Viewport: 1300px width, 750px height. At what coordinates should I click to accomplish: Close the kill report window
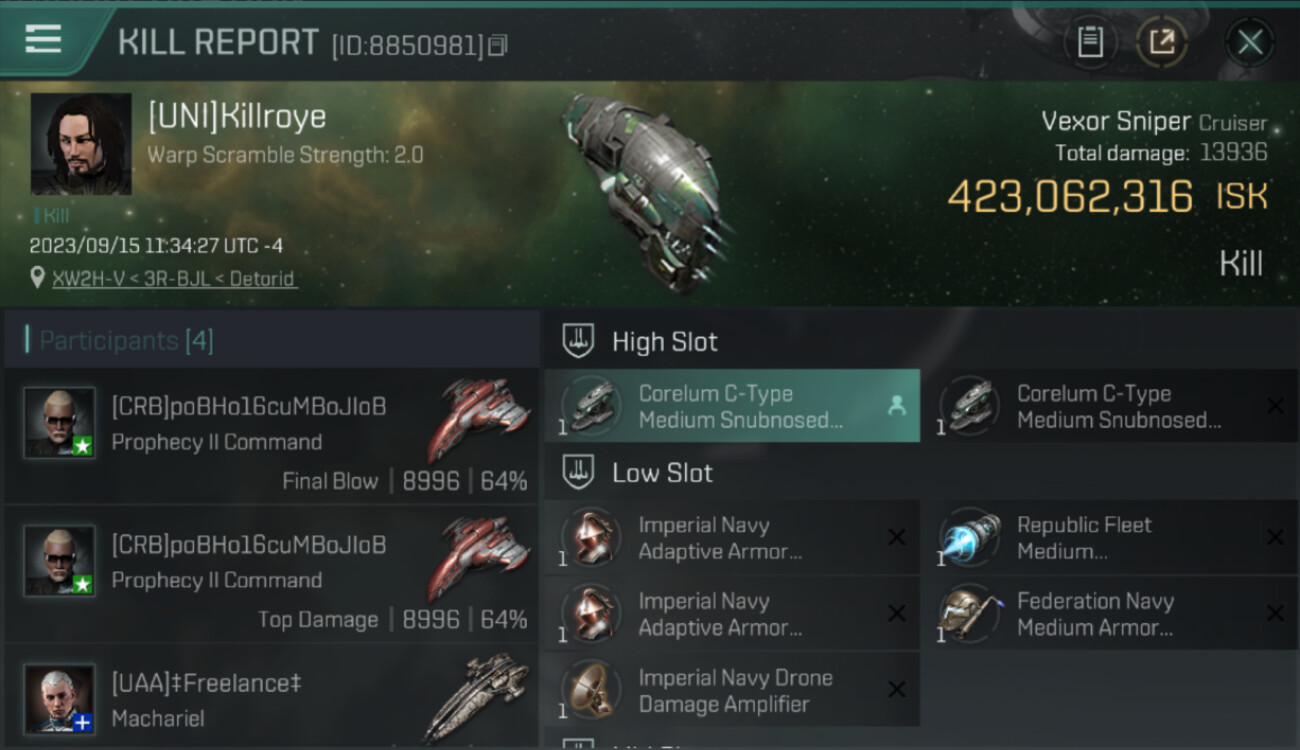[x=1250, y=42]
